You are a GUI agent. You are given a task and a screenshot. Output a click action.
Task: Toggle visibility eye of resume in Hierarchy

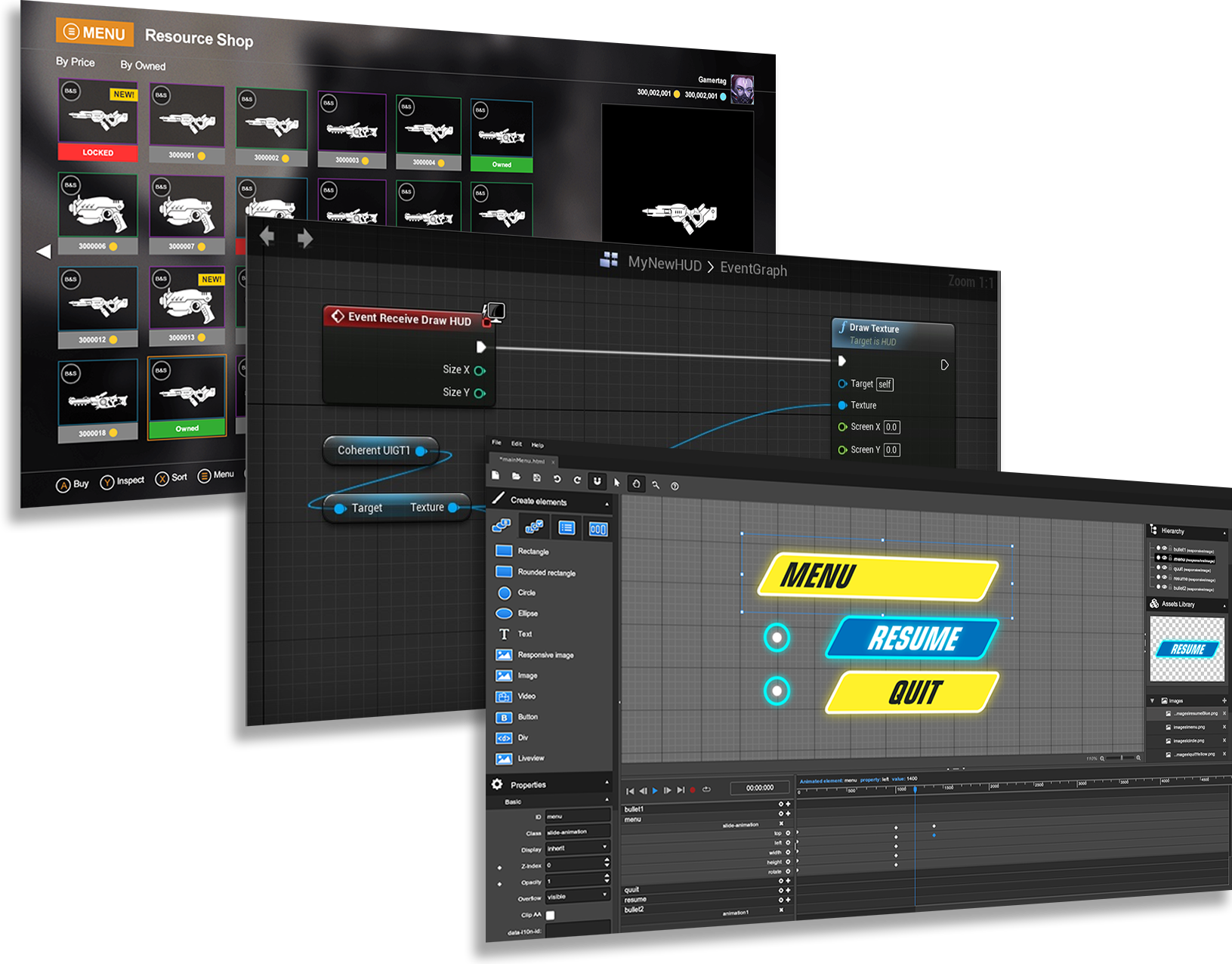click(x=1163, y=577)
